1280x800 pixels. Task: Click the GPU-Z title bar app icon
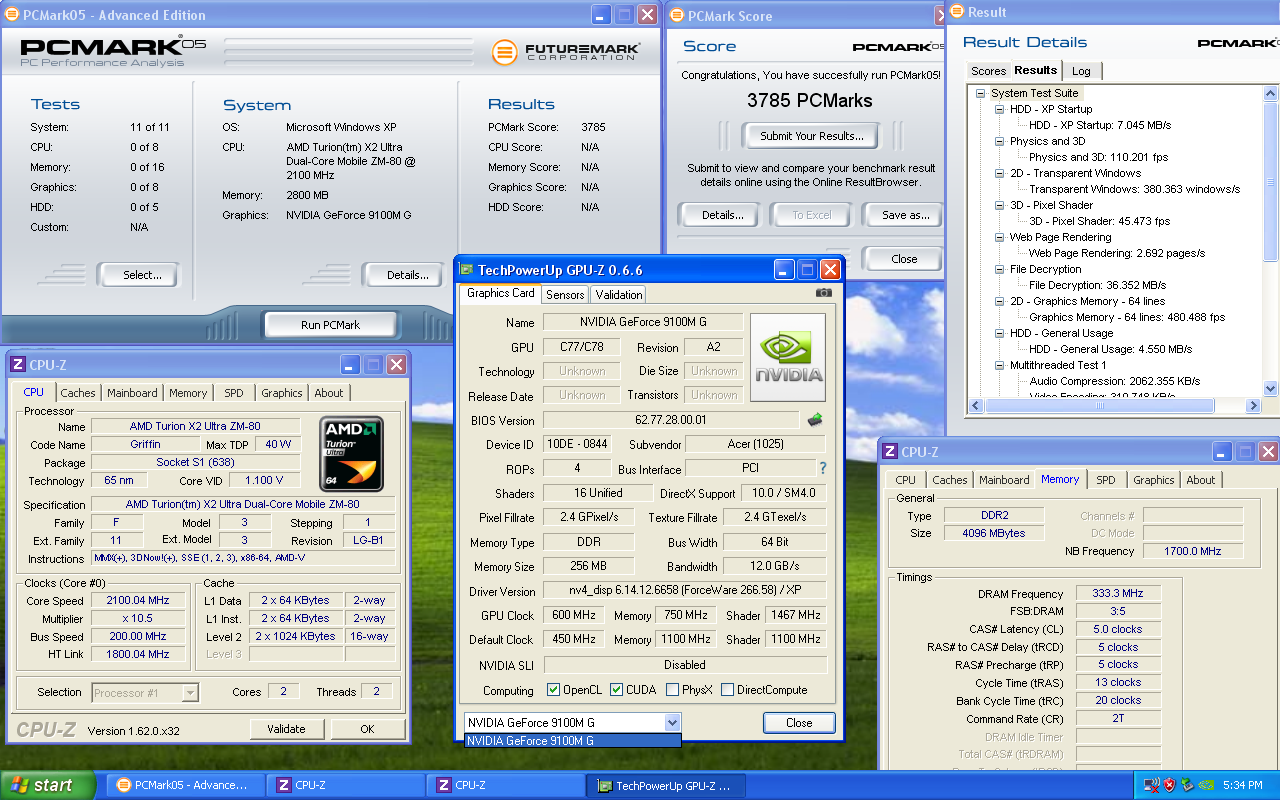coord(466,270)
